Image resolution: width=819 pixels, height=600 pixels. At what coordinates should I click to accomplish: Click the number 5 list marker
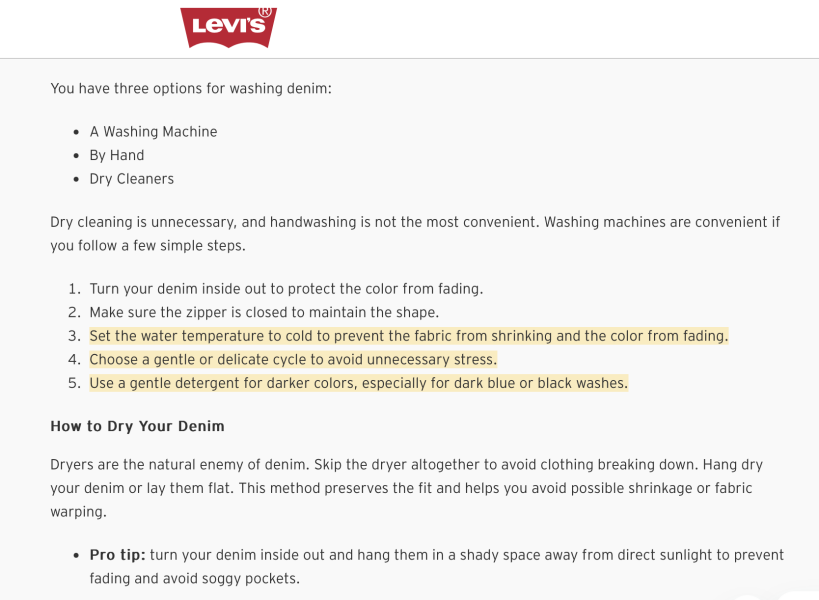coord(74,383)
